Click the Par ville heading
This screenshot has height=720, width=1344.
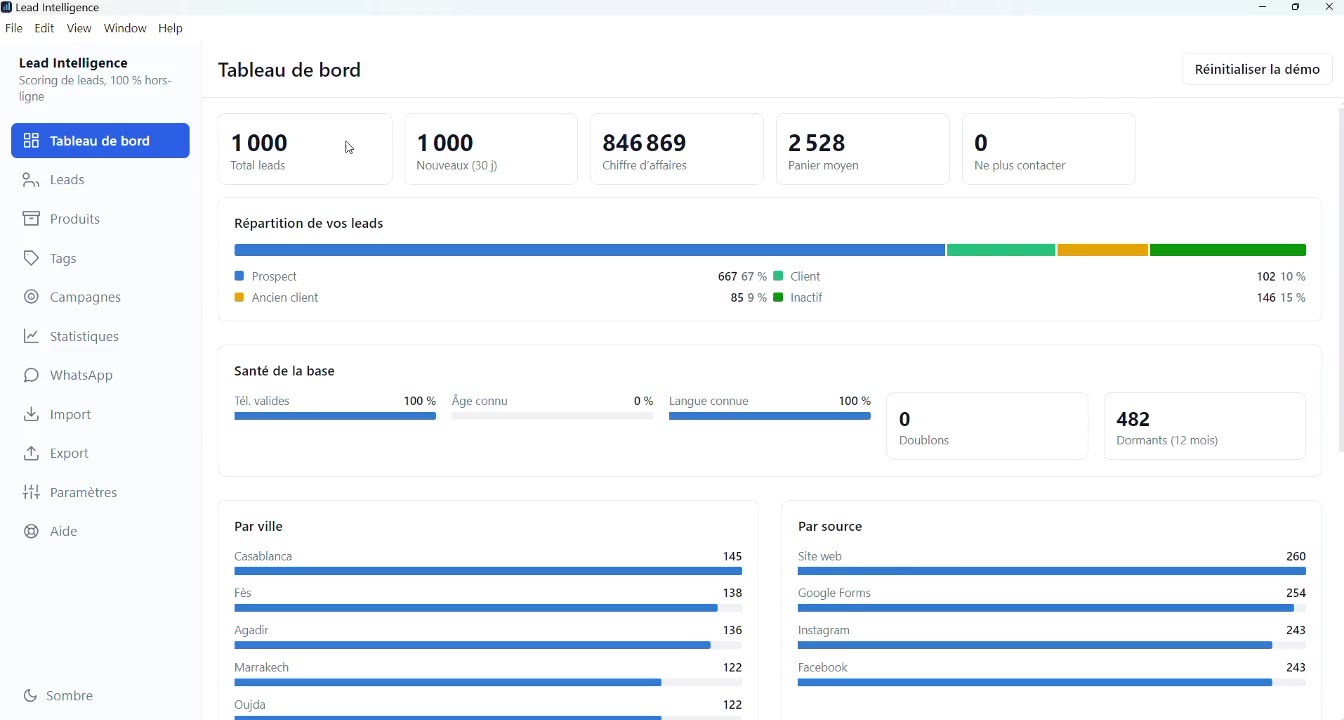point(258,526)
